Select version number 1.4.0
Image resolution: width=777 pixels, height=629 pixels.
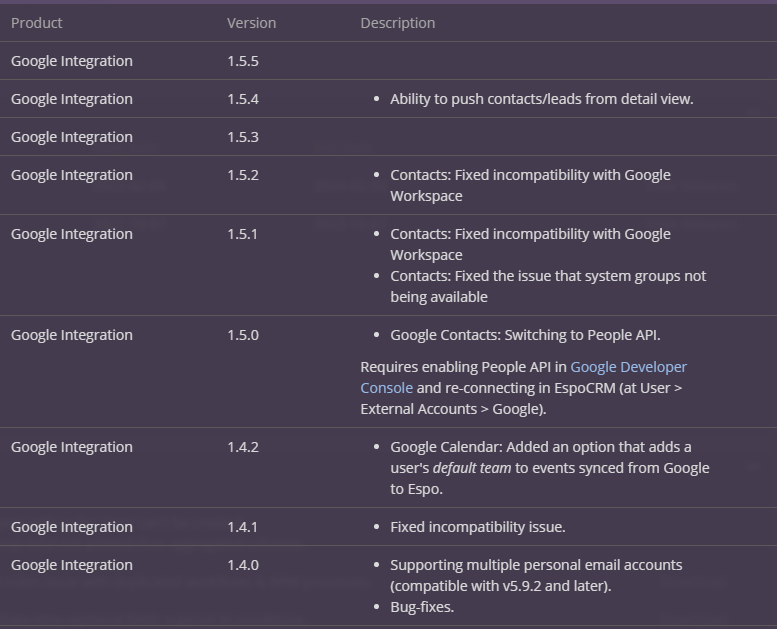point(243,565)
